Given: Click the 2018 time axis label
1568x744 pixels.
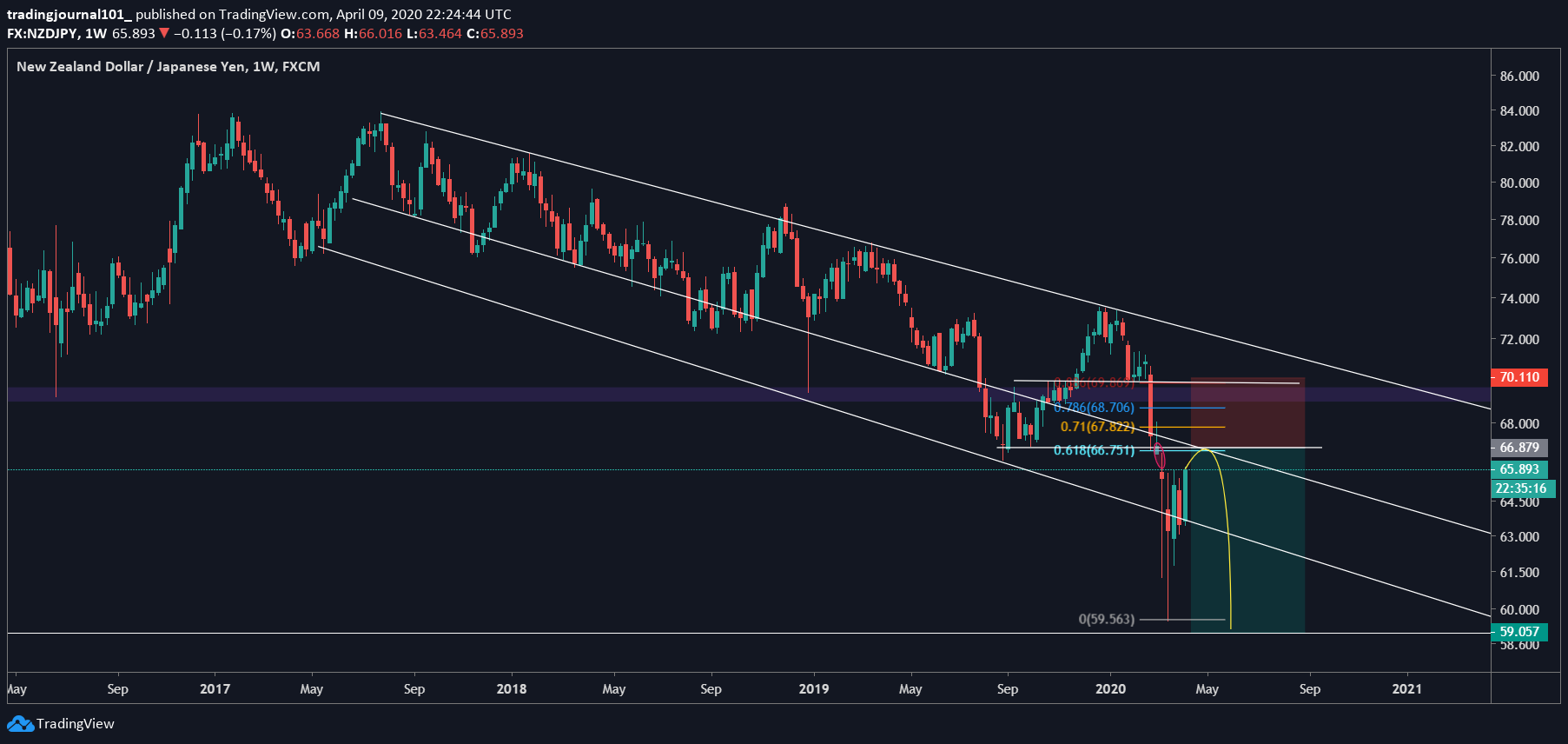Looking at the screenshot, I should tap(512, 689).
